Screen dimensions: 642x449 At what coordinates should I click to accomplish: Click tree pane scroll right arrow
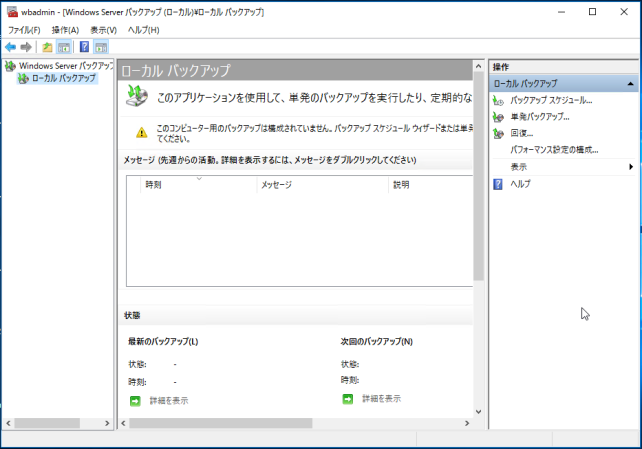(x=107, y=423)
